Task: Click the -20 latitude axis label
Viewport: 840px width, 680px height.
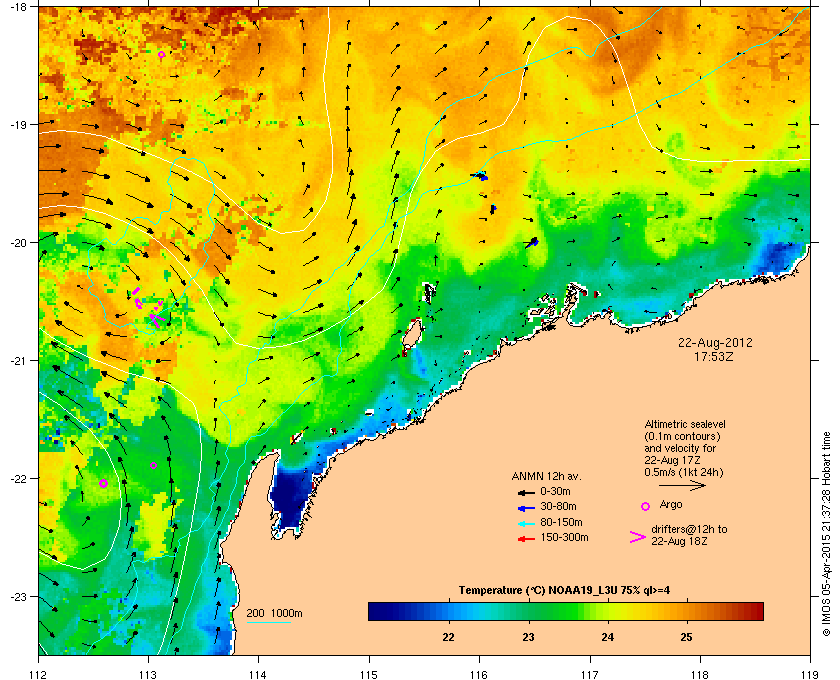Action: [x=19, y=243]
